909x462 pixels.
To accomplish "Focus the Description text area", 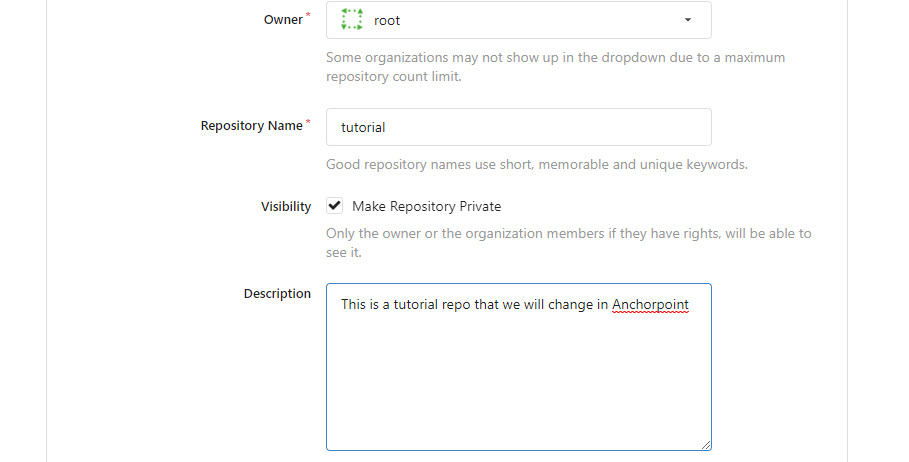I will pyautogui.click(x=518, y=367).
